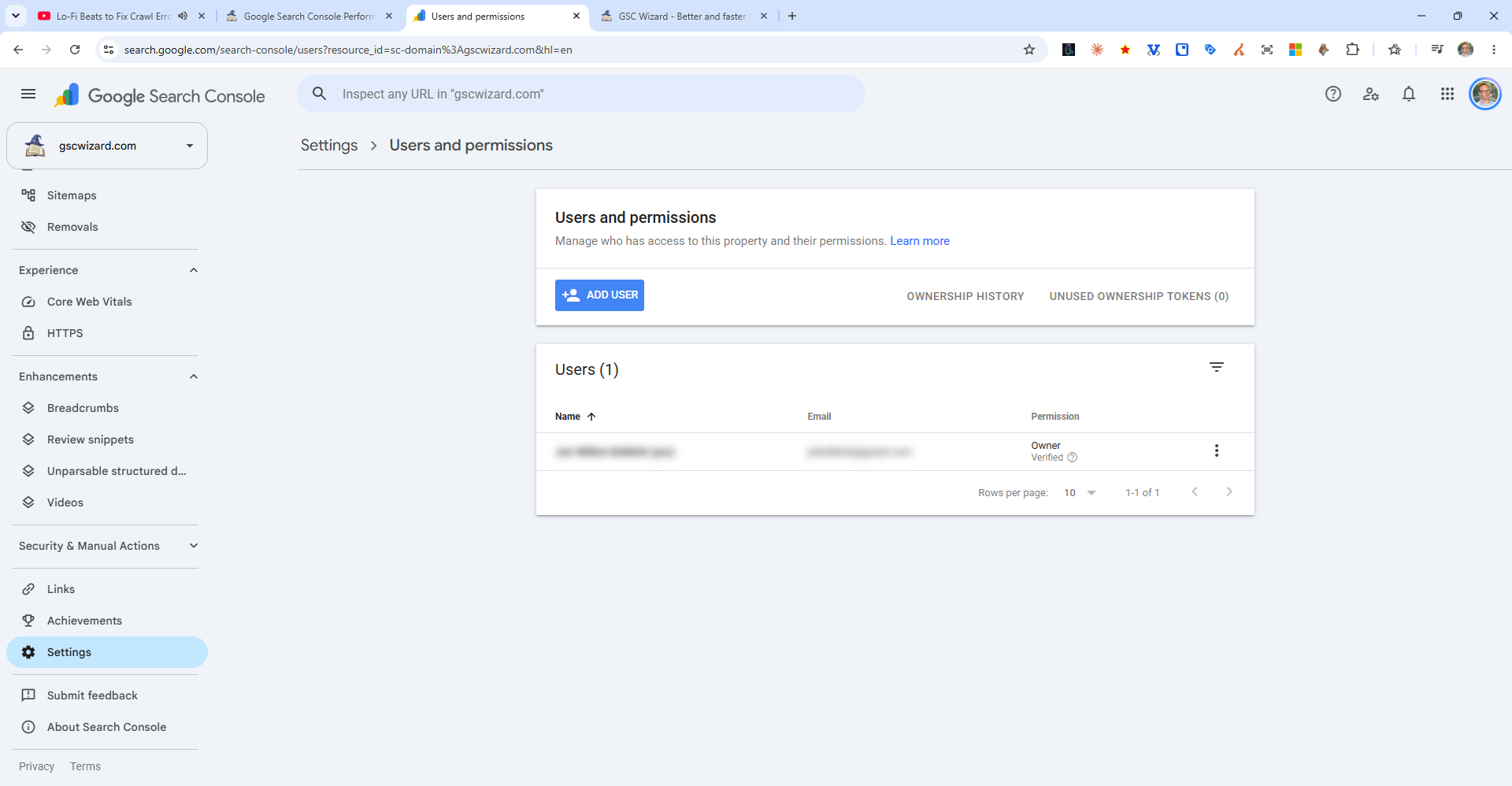Open UNUSED OWNERSHIP TOKENS
The height and width of the screenshot is (786, 1512).
tap(1139, 296)
